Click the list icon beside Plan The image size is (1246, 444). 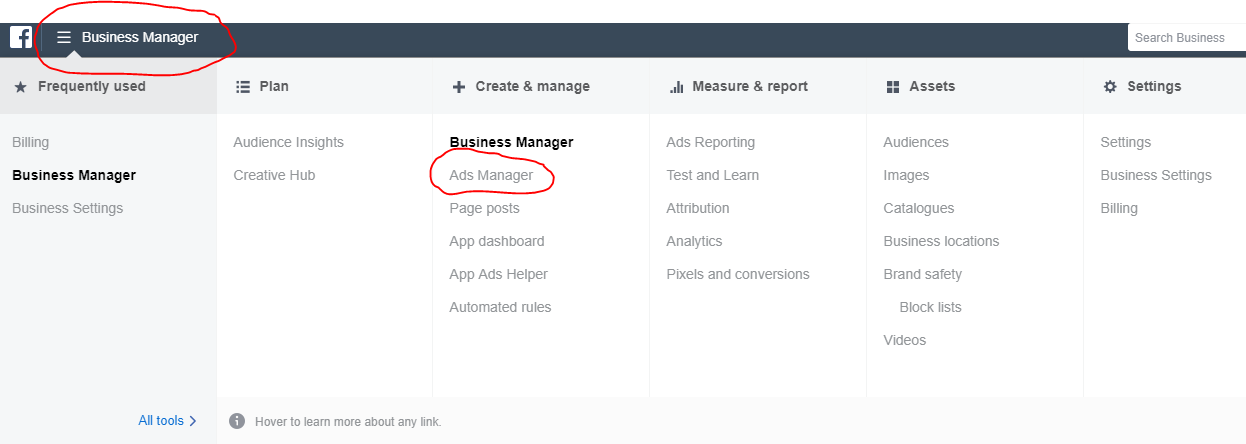[242, 87]
